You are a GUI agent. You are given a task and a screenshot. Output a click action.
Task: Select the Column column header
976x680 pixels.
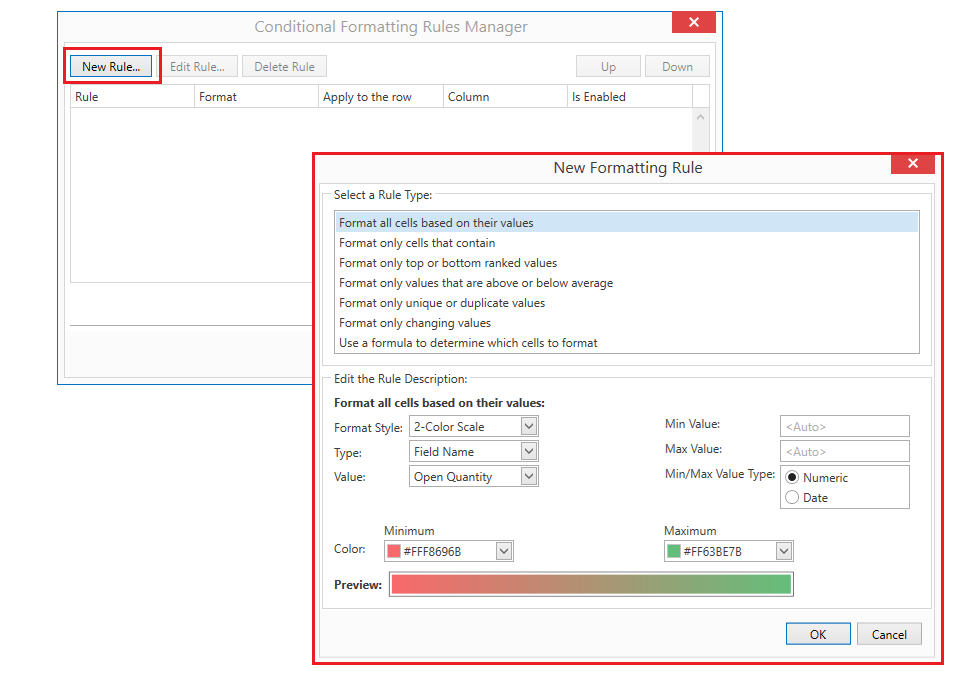(505, 97)
